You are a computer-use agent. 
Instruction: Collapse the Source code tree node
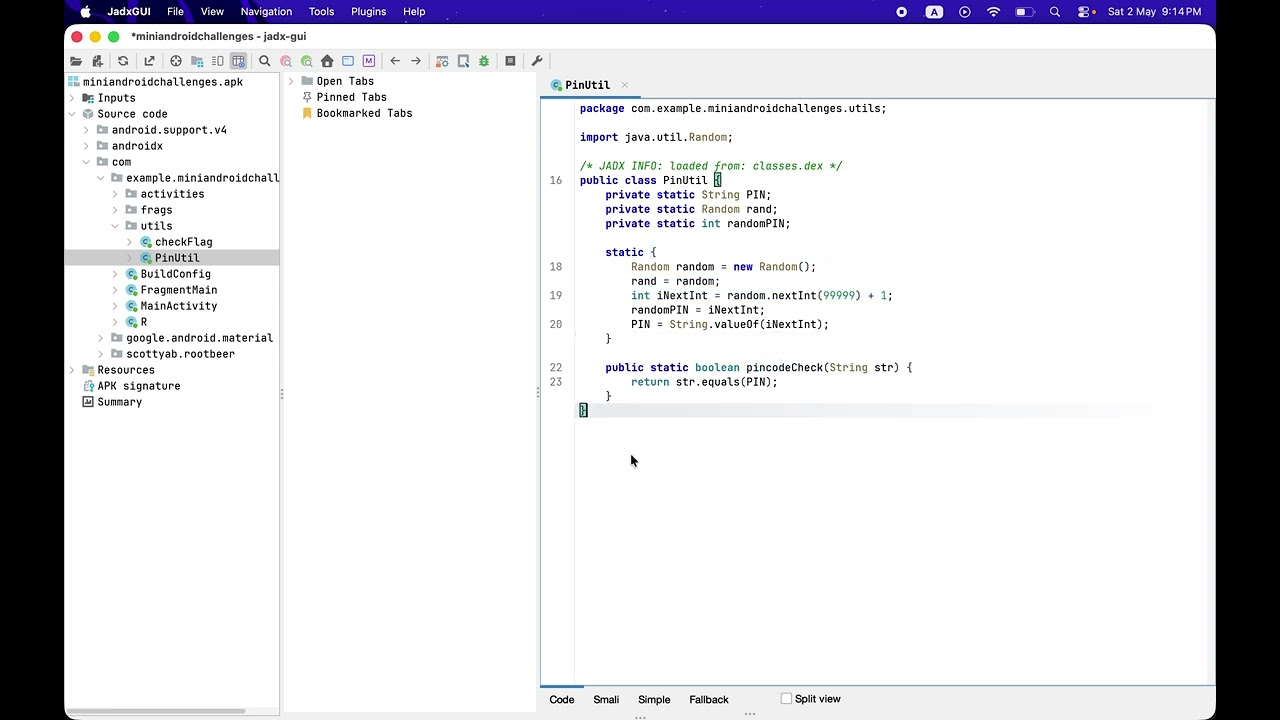72,114
